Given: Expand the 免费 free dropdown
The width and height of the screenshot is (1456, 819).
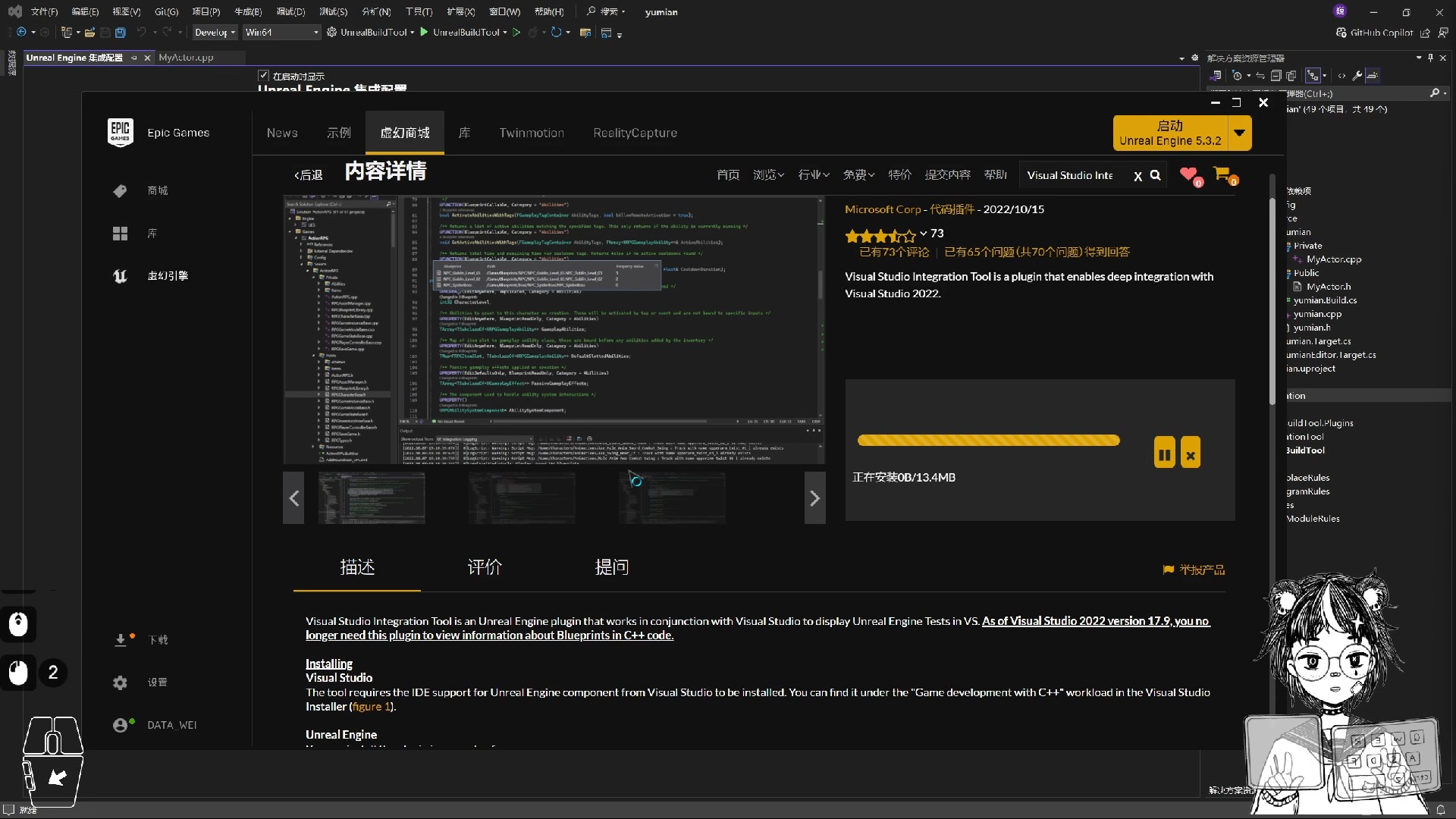Looking at the screenshot, I should click(x=858, y=175).
